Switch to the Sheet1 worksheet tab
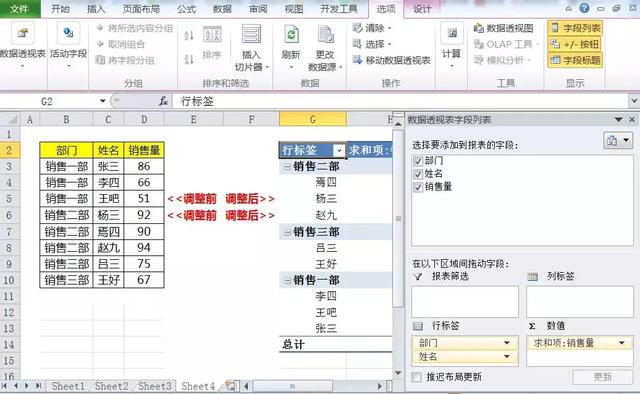The width and height of the screenshot is (640, 394). 68,386
